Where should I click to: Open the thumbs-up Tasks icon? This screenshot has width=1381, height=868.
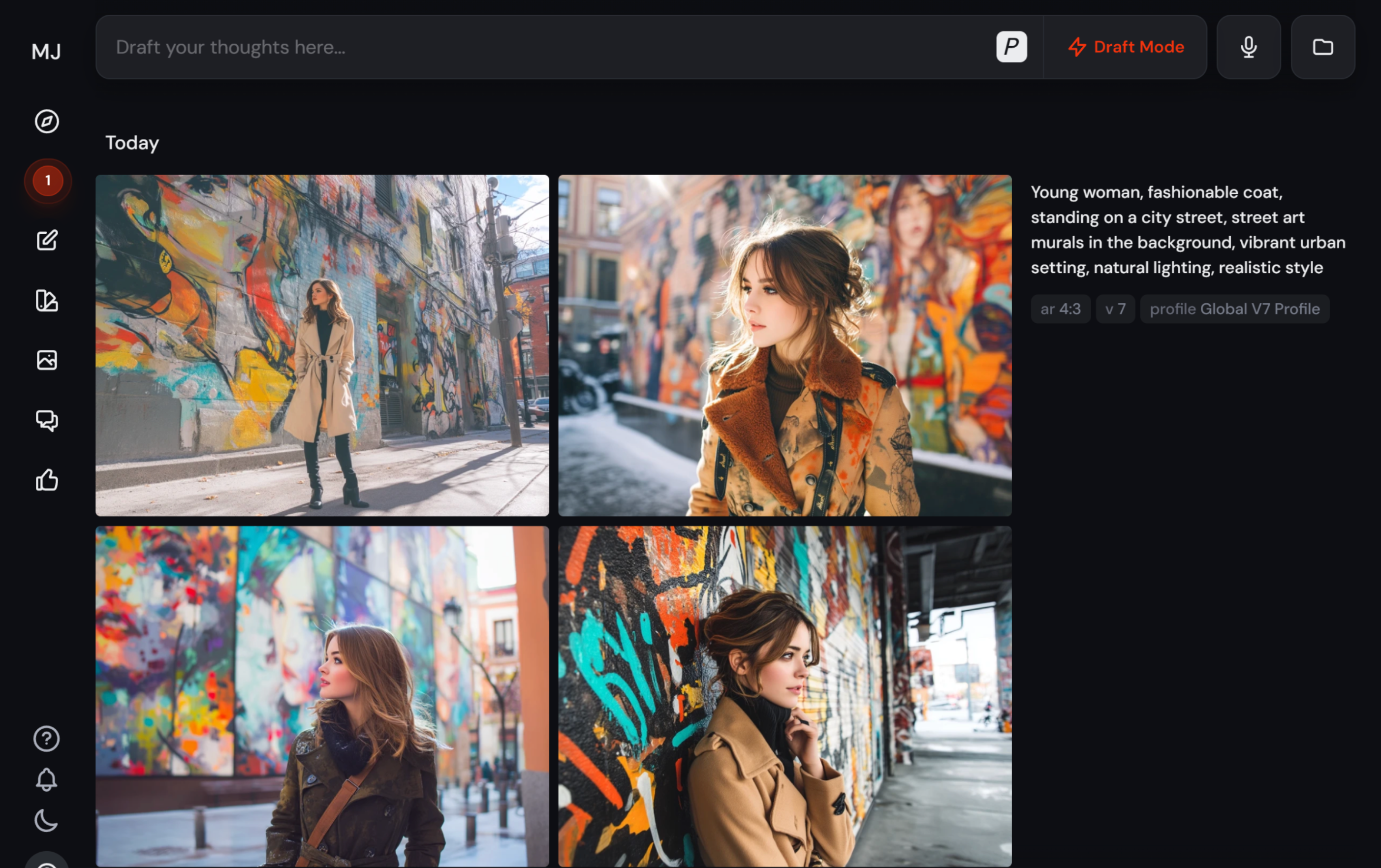tap(47, 480)
